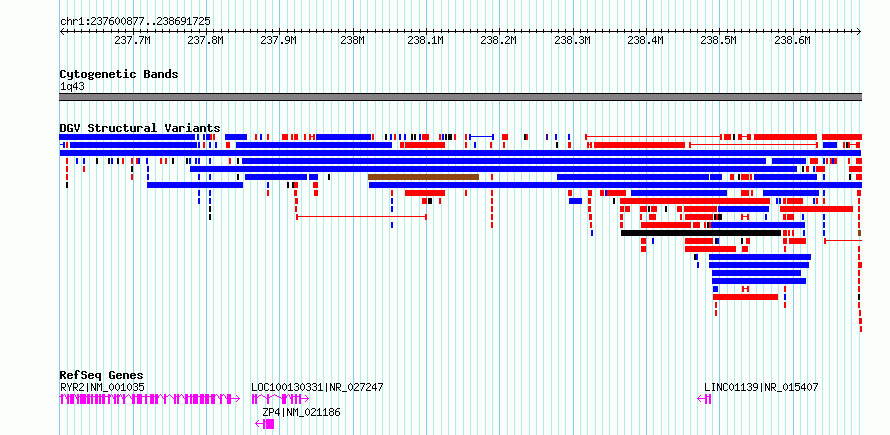Open the RefSeq Genes track title

[x=102, y=375]
